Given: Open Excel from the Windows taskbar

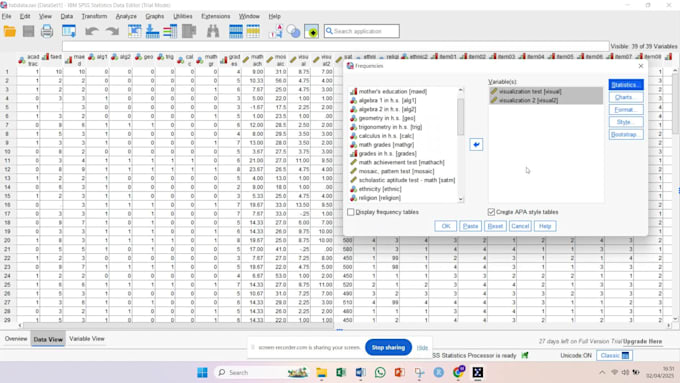Looking at the screenshot, I should tap(341, 372).
